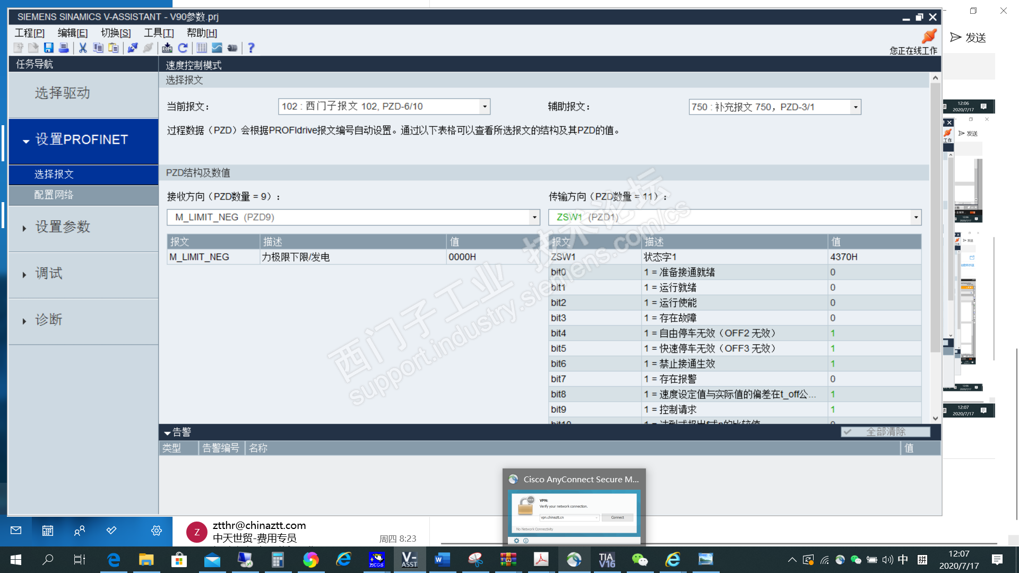Image resolution: width=1019 pixels, height=574 pixels.
Task: Click the Save project toolbar icon
Action: (x=49, y=48)
